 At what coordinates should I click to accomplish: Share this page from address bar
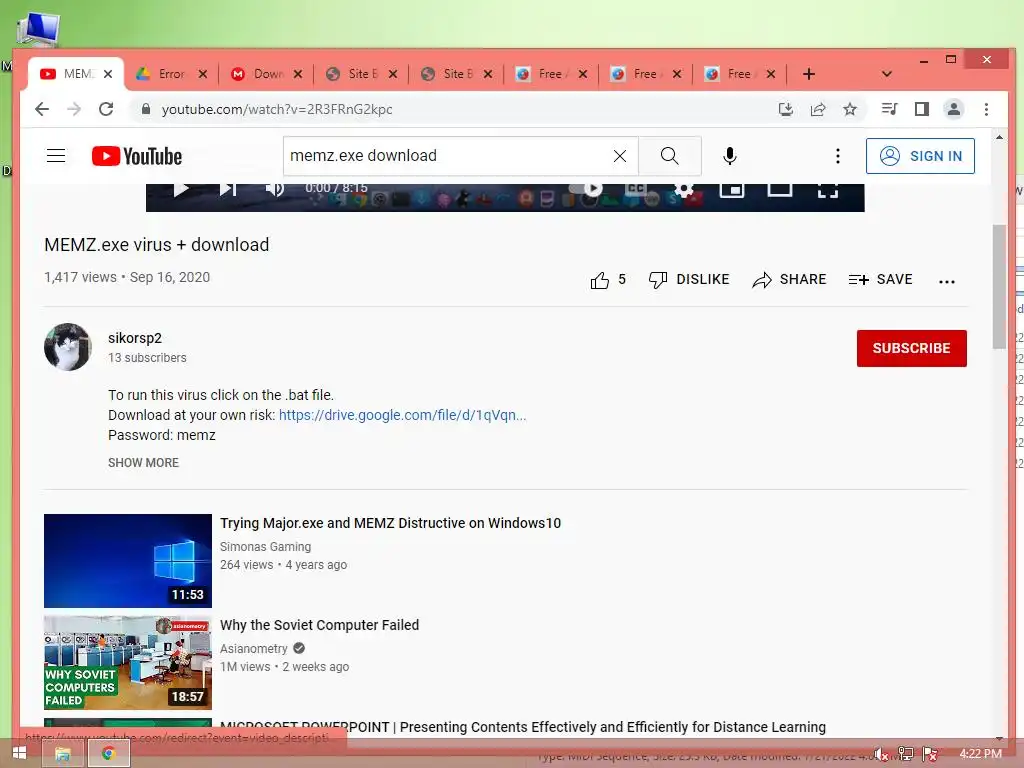click(818, 109)
